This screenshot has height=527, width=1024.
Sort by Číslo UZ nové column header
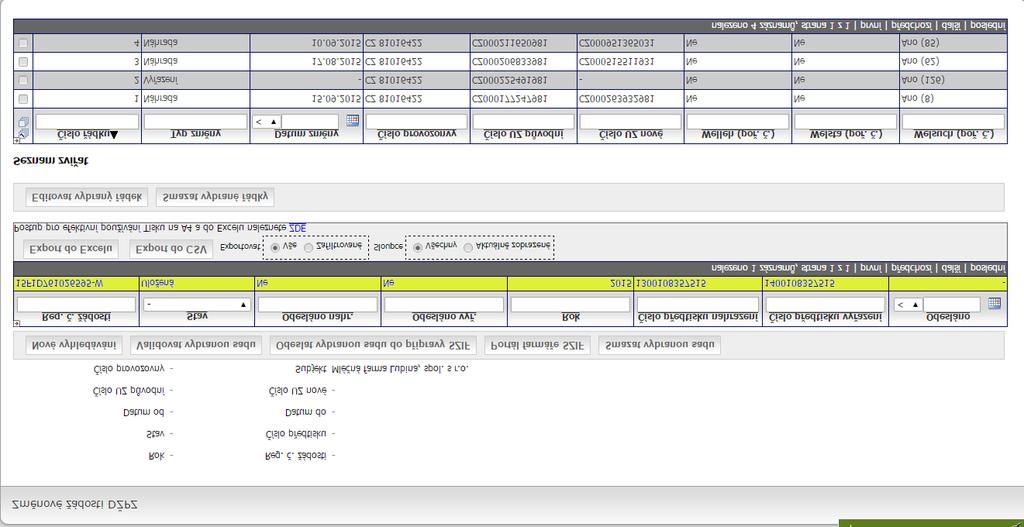click(630, 134)
